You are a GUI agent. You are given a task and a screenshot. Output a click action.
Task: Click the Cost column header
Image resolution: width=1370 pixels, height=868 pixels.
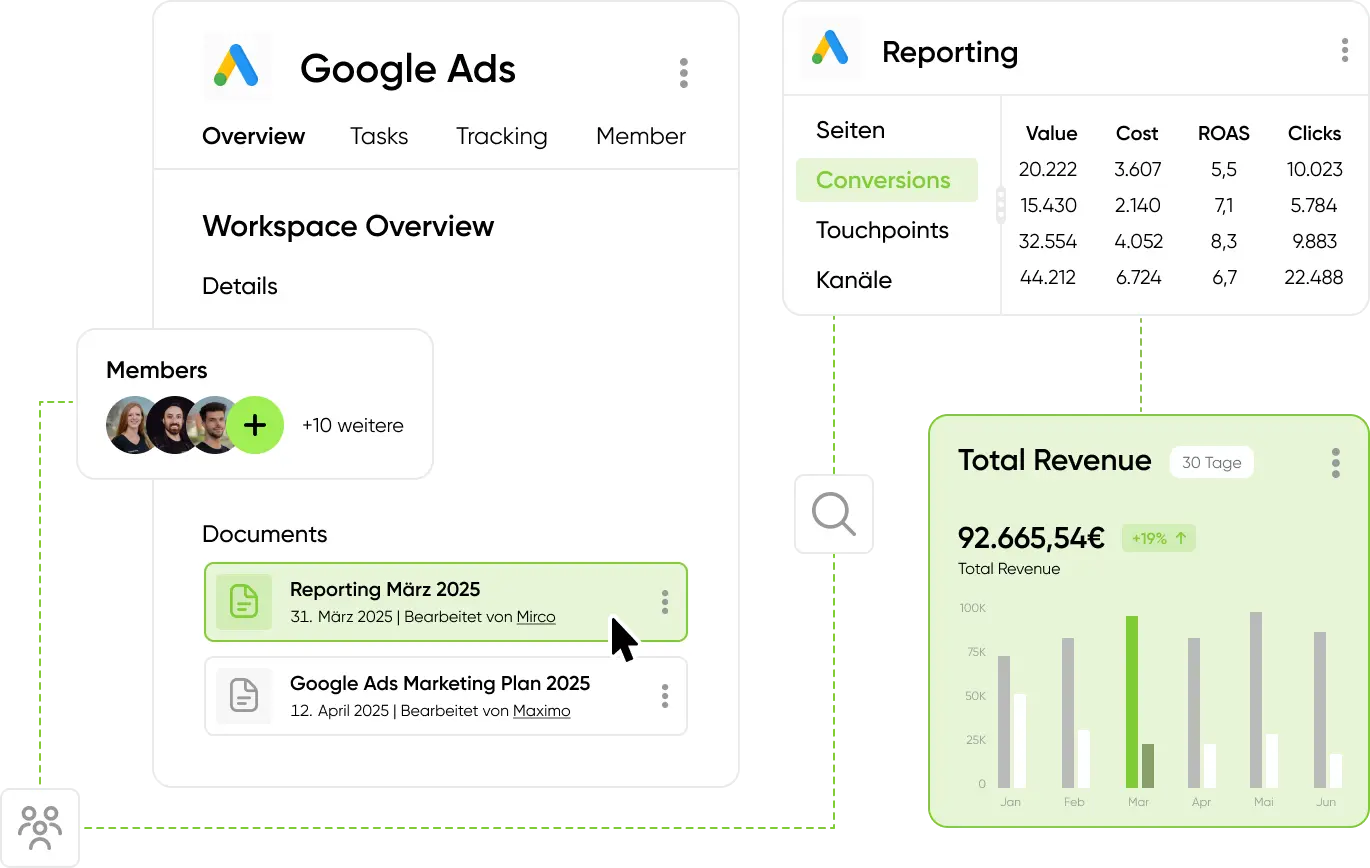(1137, 133)
